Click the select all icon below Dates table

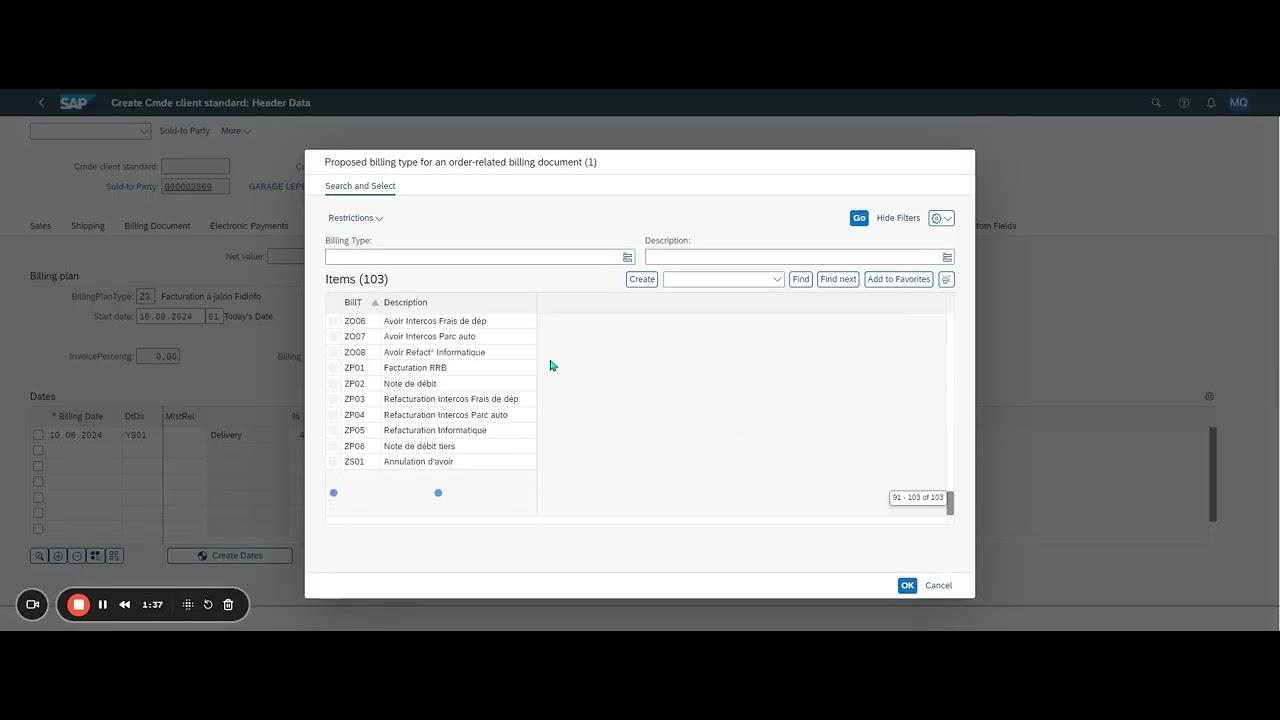coord(96,556)
